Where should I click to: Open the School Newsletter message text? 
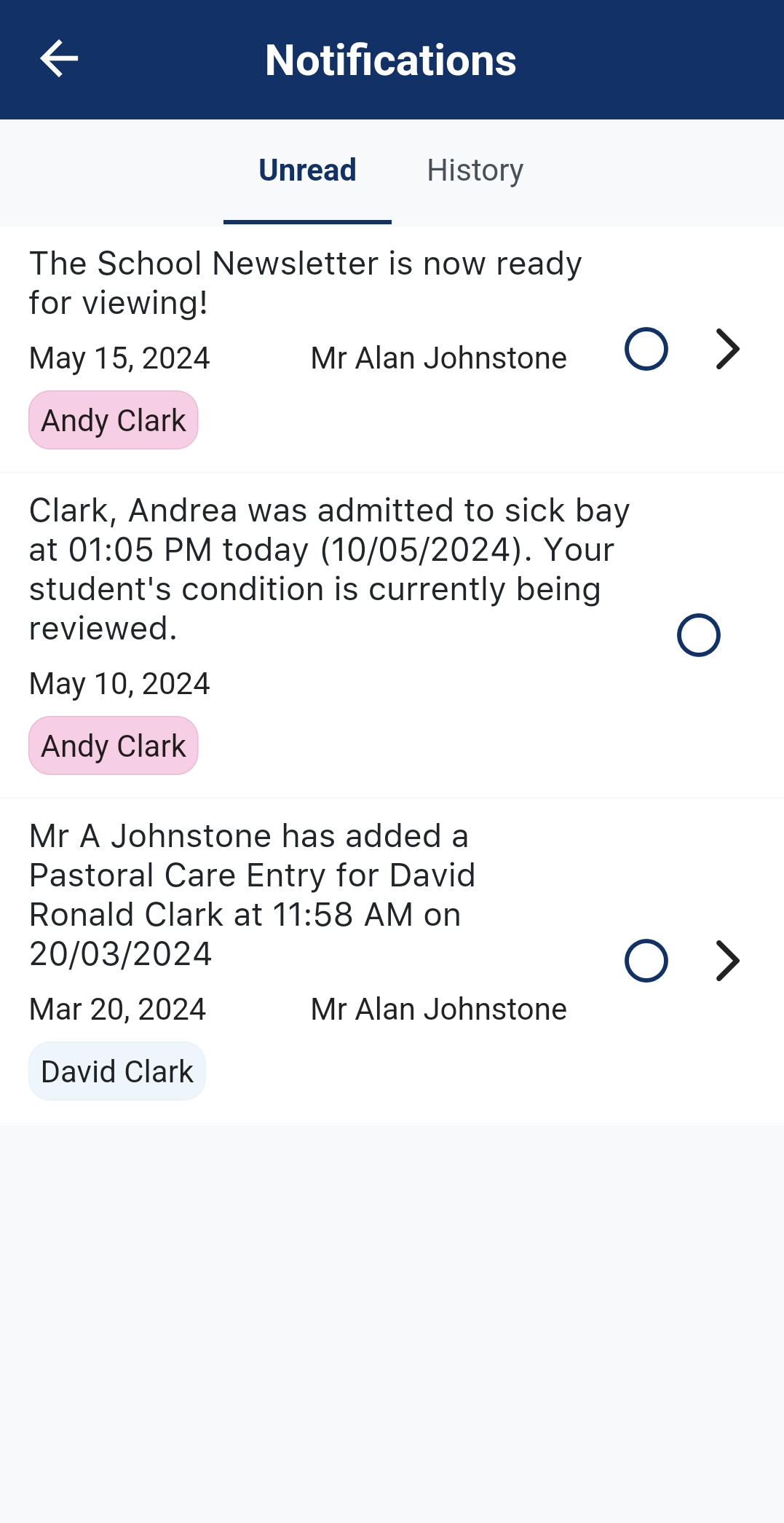(x=305, y=283)
